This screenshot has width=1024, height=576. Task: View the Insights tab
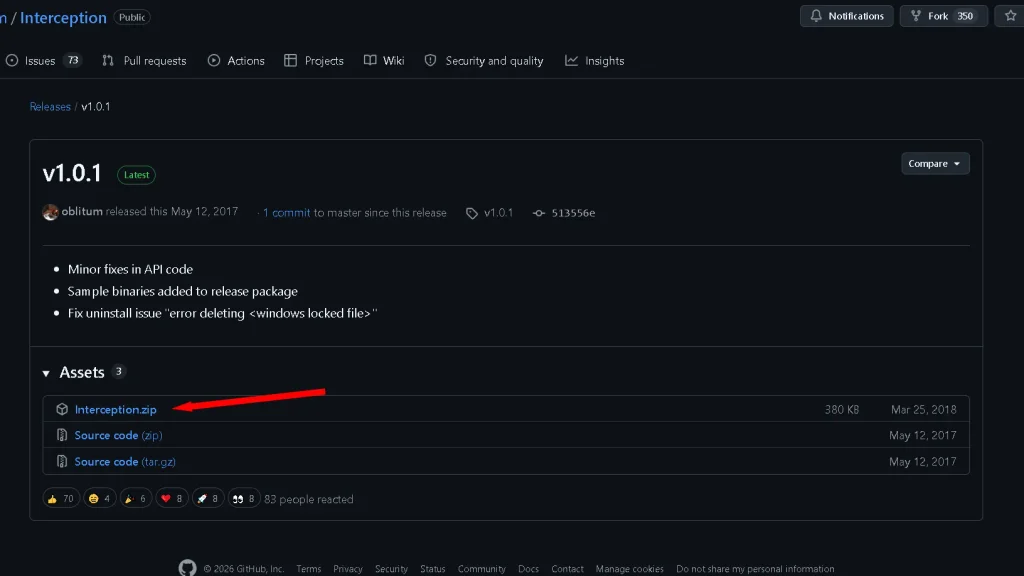594,61
